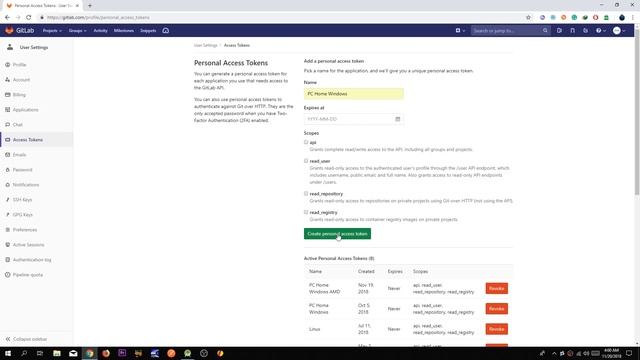Open Notifications in settings sidebar

click(26, 185)
